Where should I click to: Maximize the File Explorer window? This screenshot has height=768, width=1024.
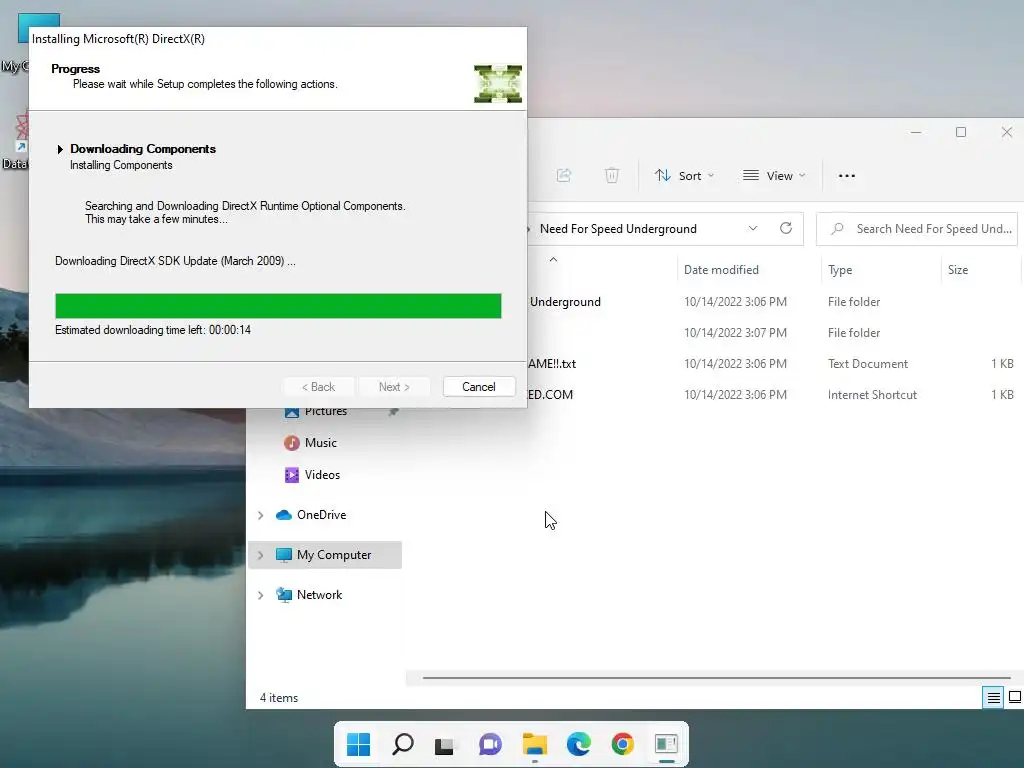pos(961,132)
